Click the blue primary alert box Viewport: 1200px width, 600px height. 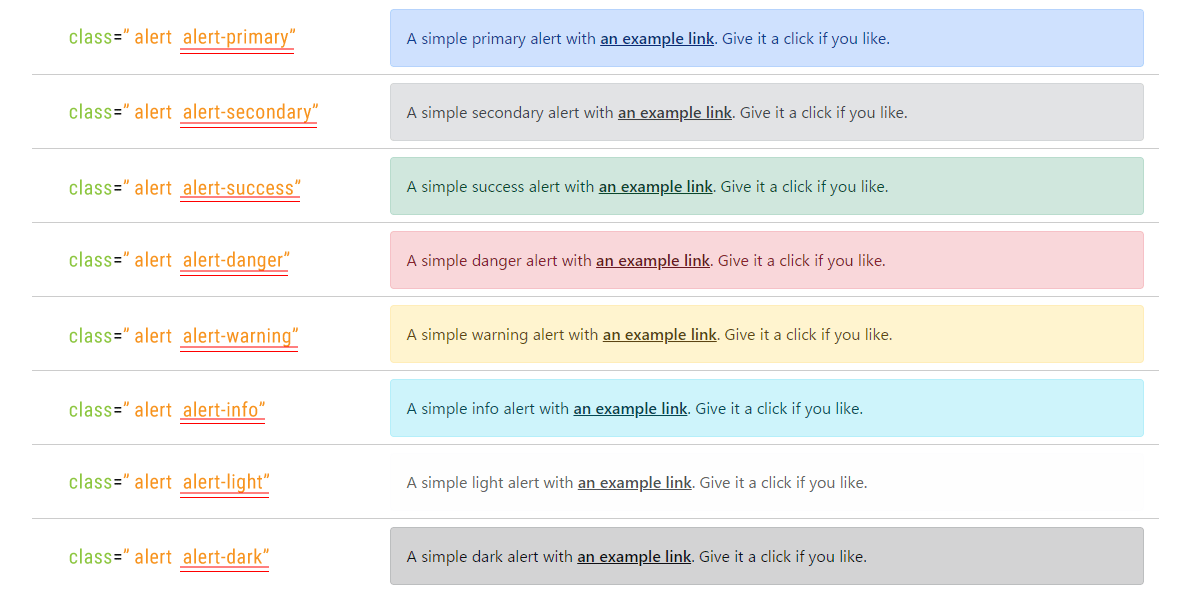pos(767,38)
